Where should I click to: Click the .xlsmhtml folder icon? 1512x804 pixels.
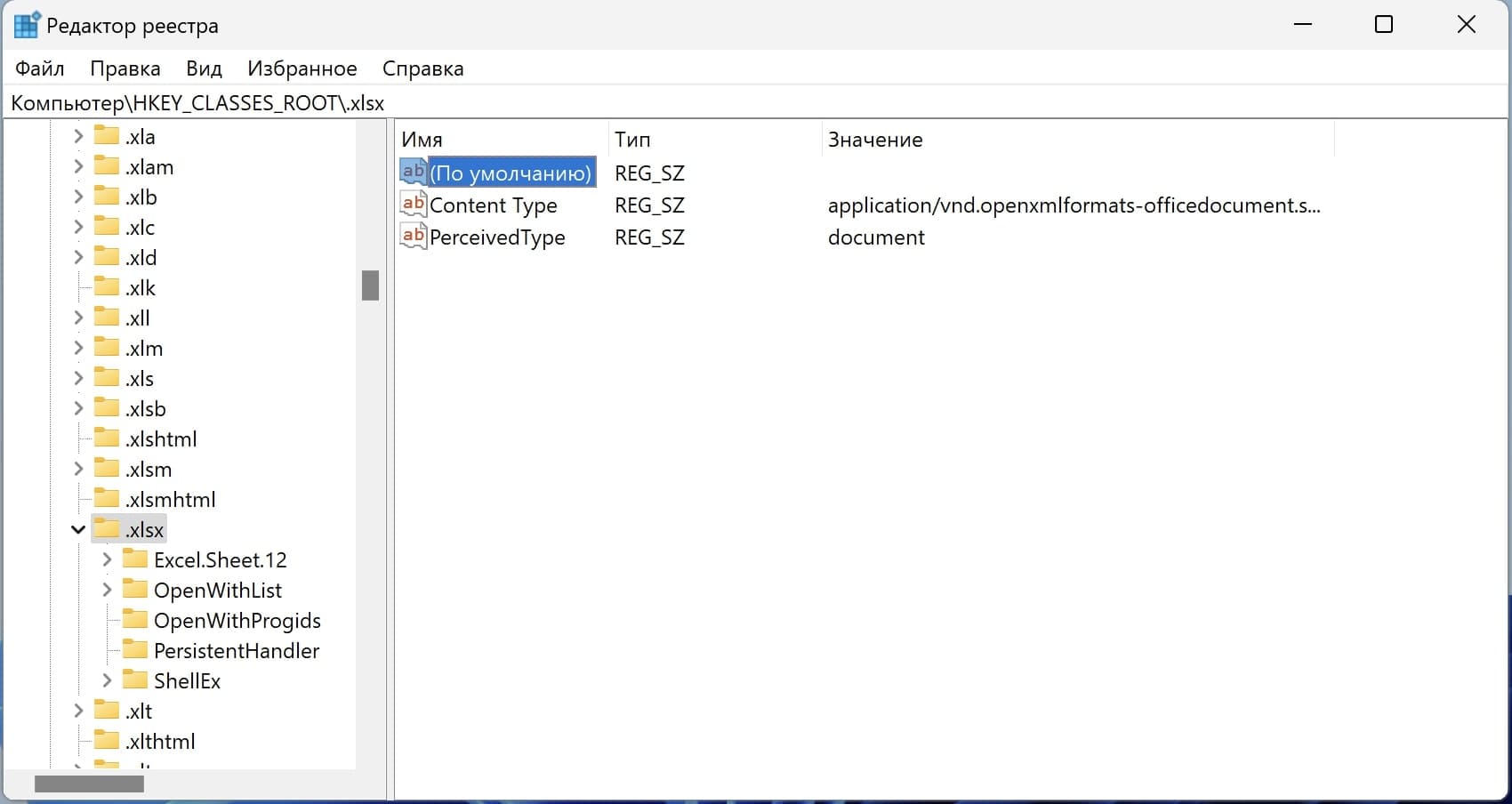tap(107, 498)
